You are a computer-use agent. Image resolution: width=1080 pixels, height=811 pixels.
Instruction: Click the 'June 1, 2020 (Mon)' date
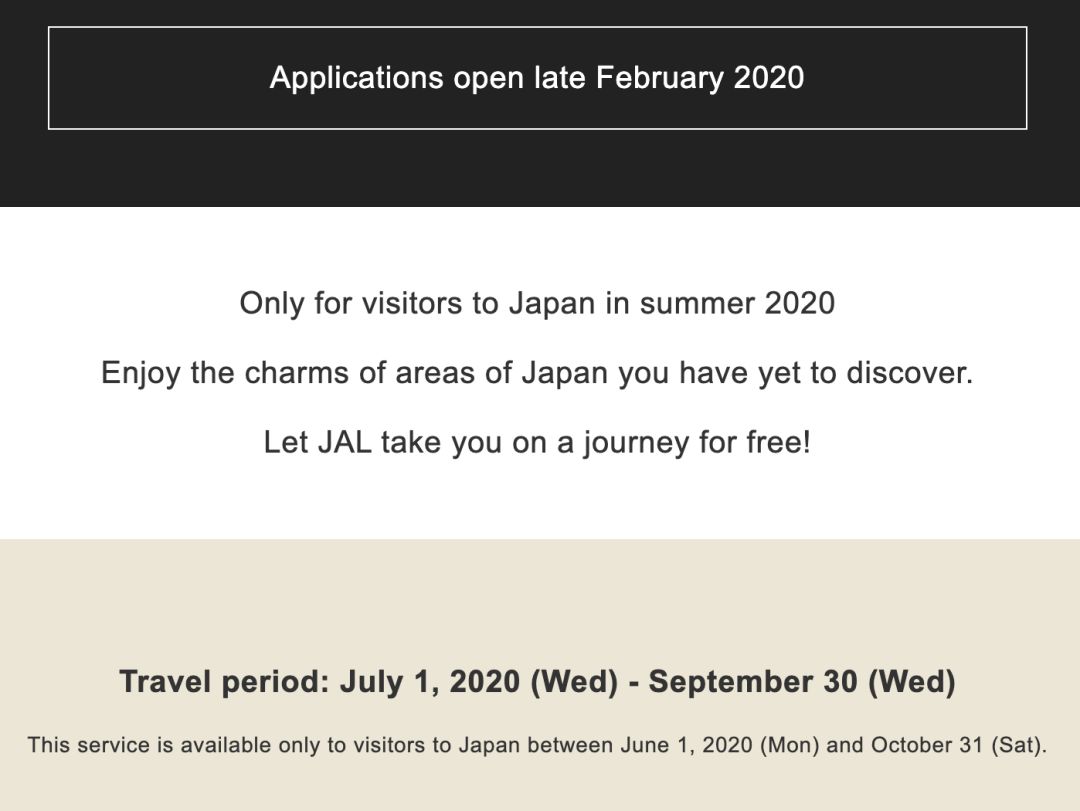(x=720, y=746)
